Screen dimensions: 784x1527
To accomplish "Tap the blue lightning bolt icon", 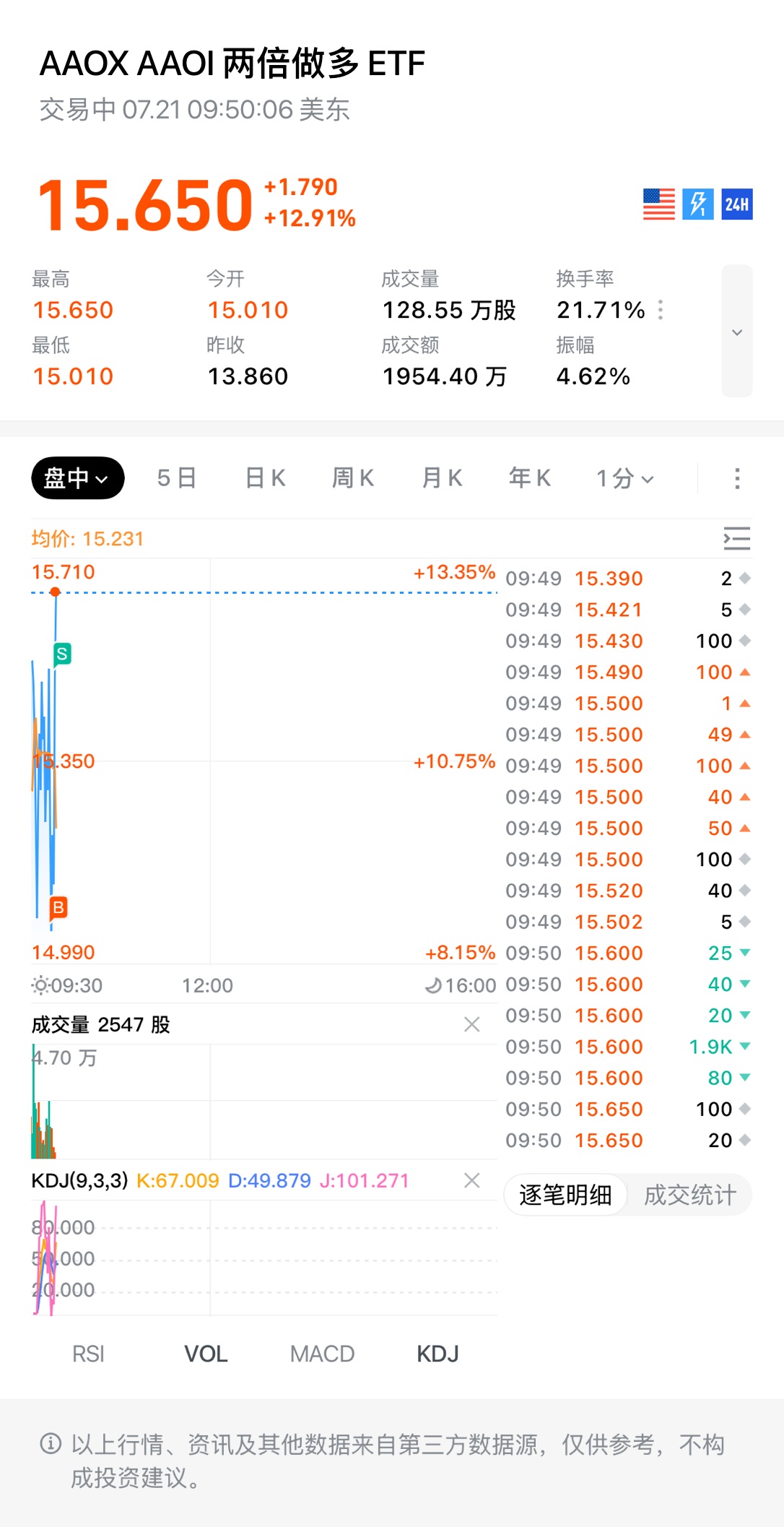I will (x=698, y=204).
